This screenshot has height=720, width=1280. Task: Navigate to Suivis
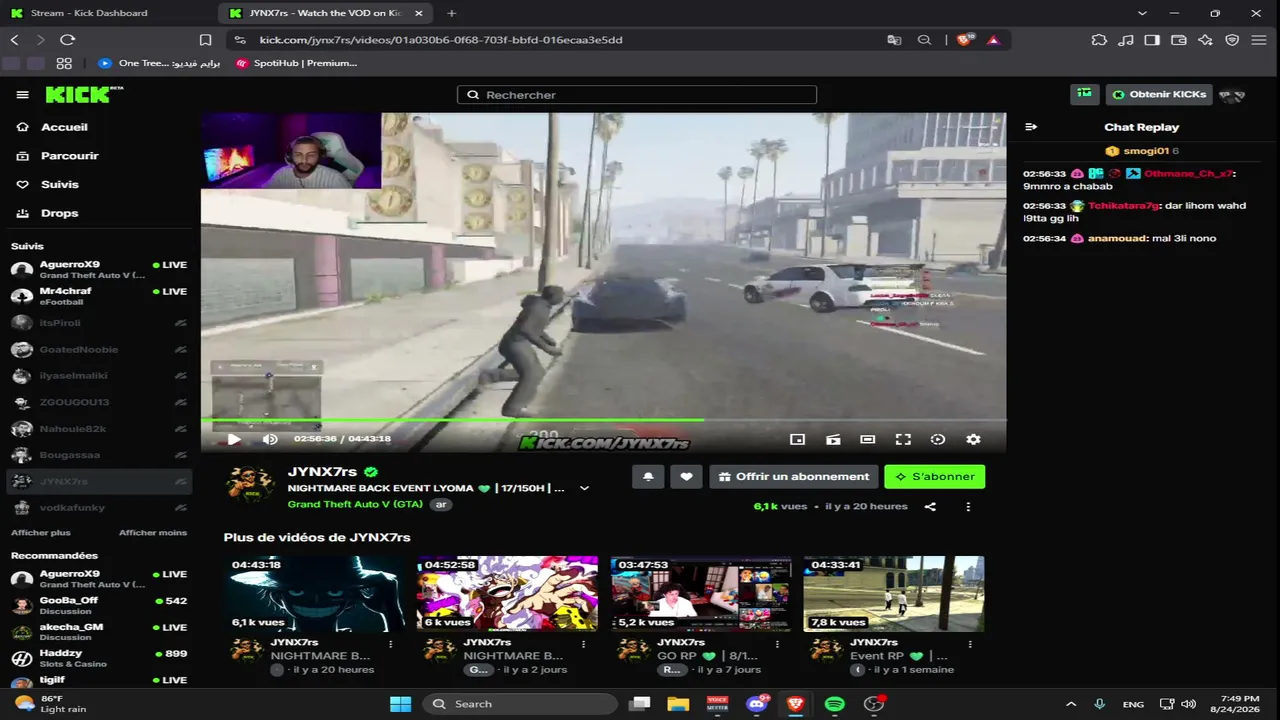click(59, 185)
